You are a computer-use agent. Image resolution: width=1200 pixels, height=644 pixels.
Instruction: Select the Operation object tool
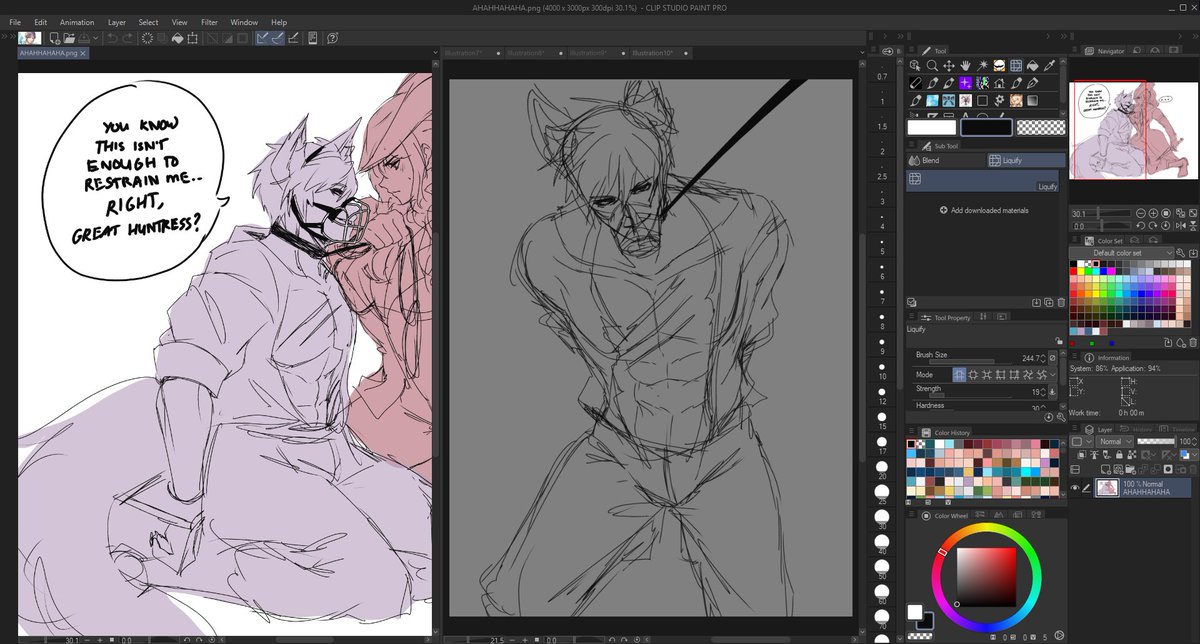(x=915, y=65)
